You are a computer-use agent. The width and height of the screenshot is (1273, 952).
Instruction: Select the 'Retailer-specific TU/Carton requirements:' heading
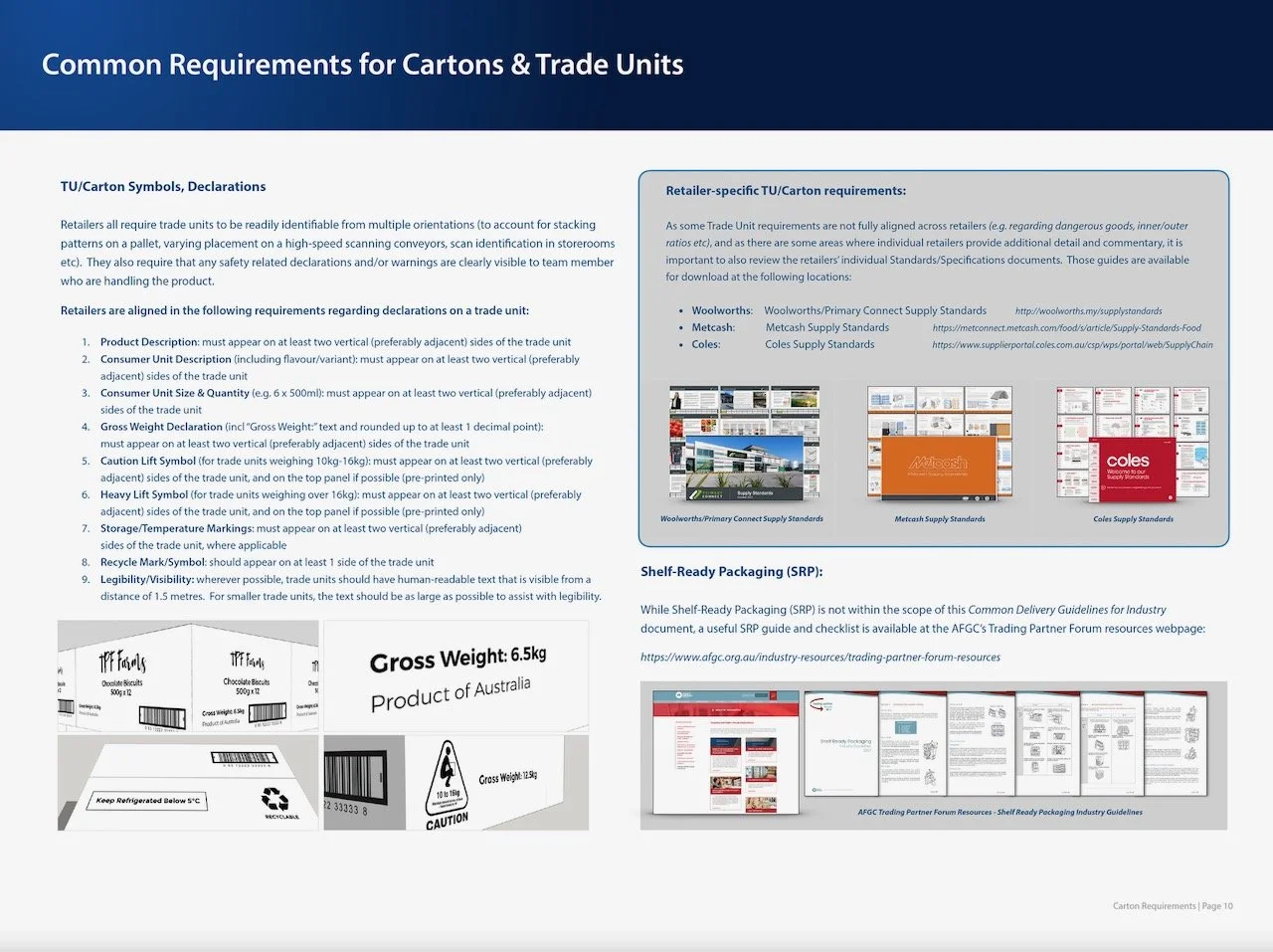(x=786, y=191)
